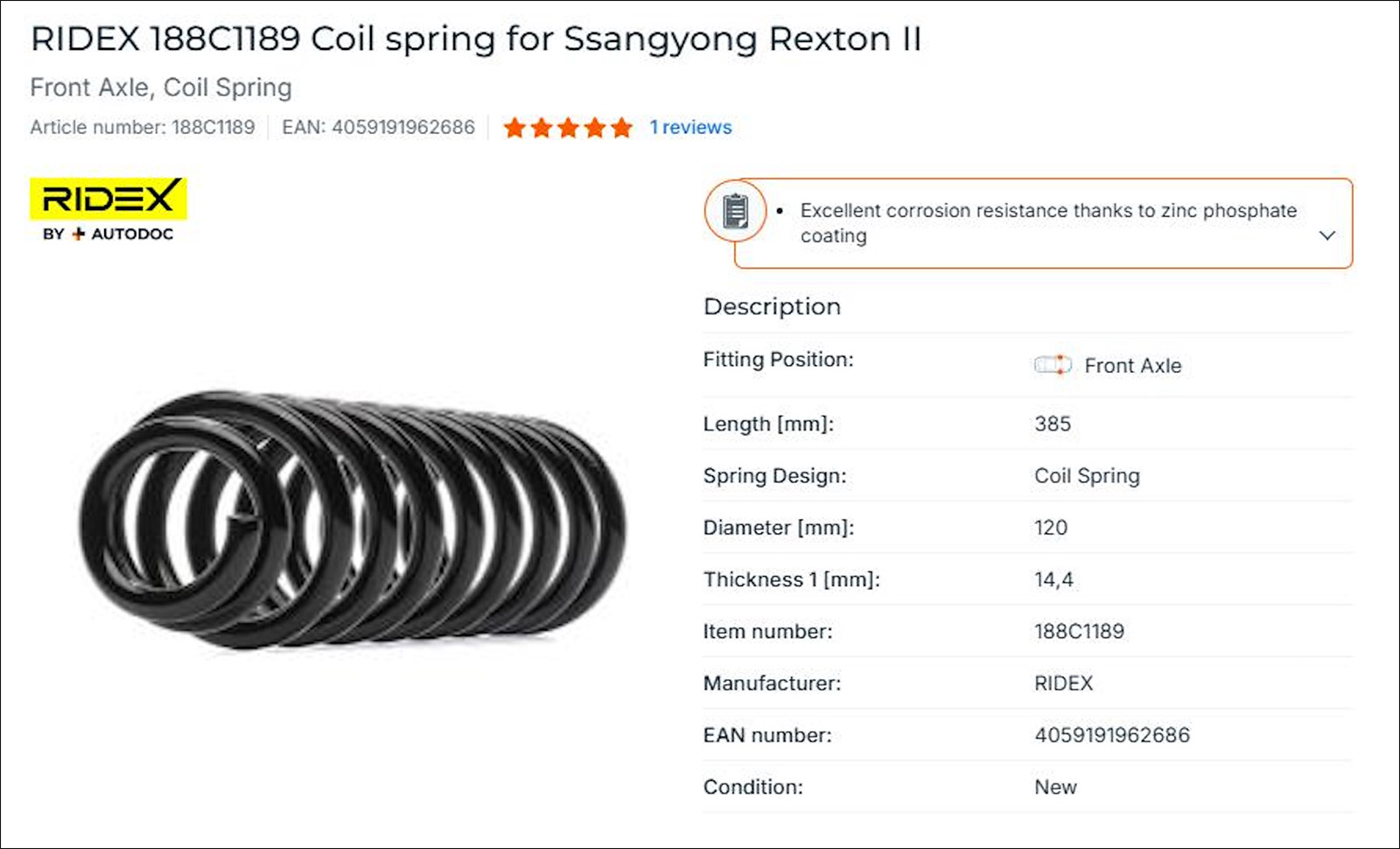1400x849 pixels.
Task: Click the third star in the rating
Action: point(567,128)
